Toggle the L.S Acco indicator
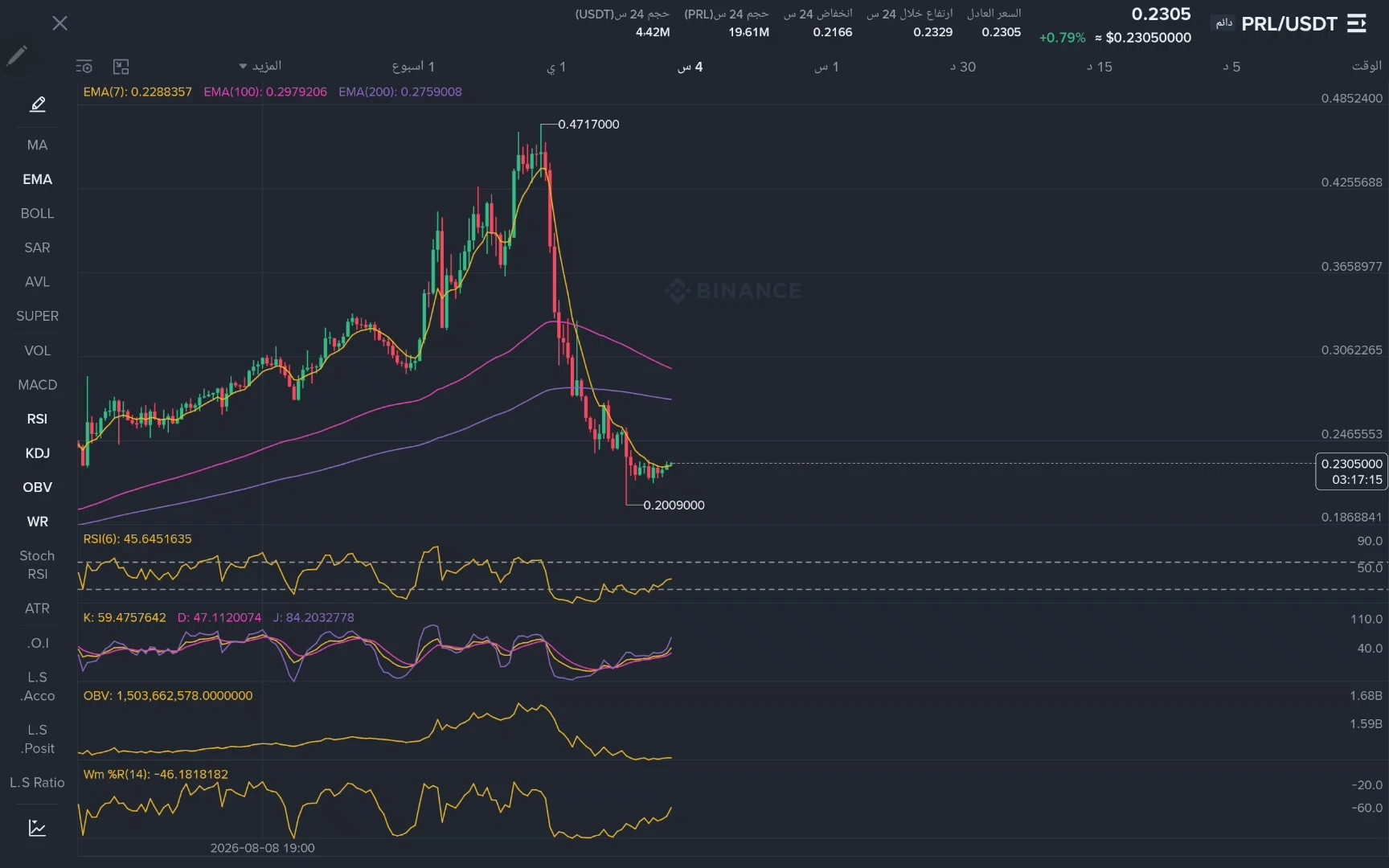Viewport: 1389px width, 868px height. pyautogui.click(x=38, y=686)
